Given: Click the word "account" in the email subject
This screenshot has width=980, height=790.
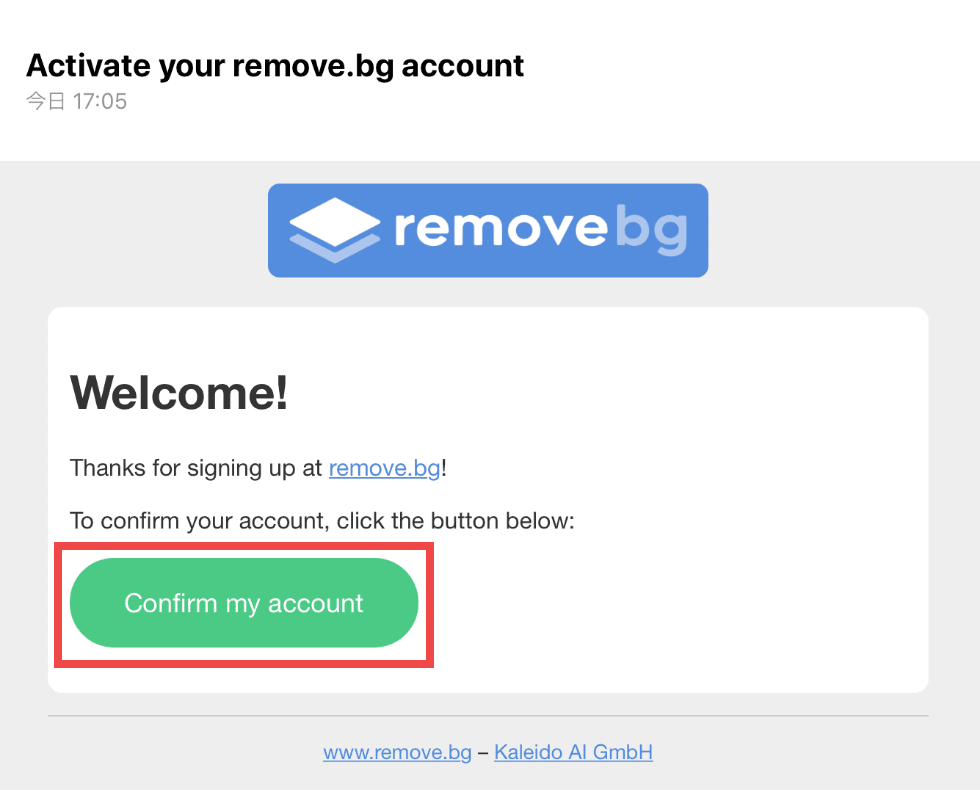Looking at the screenshot, I should click(x=462, y=66).
